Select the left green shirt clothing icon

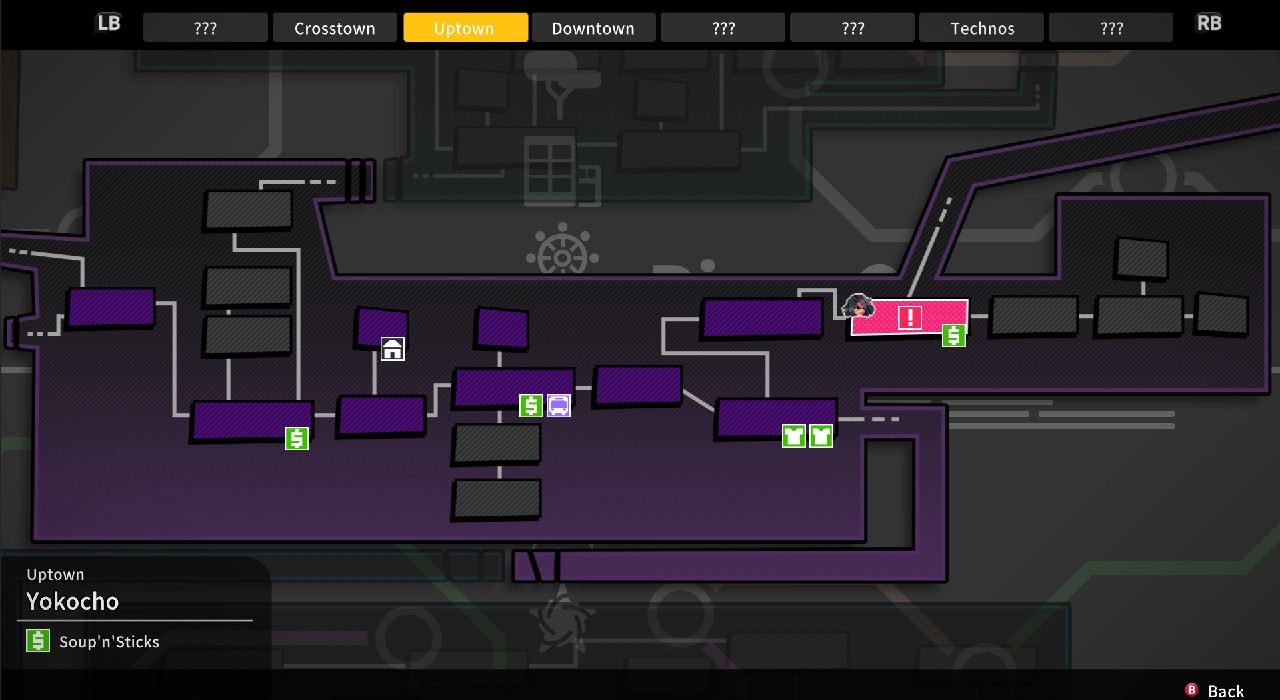click(794, 435)
